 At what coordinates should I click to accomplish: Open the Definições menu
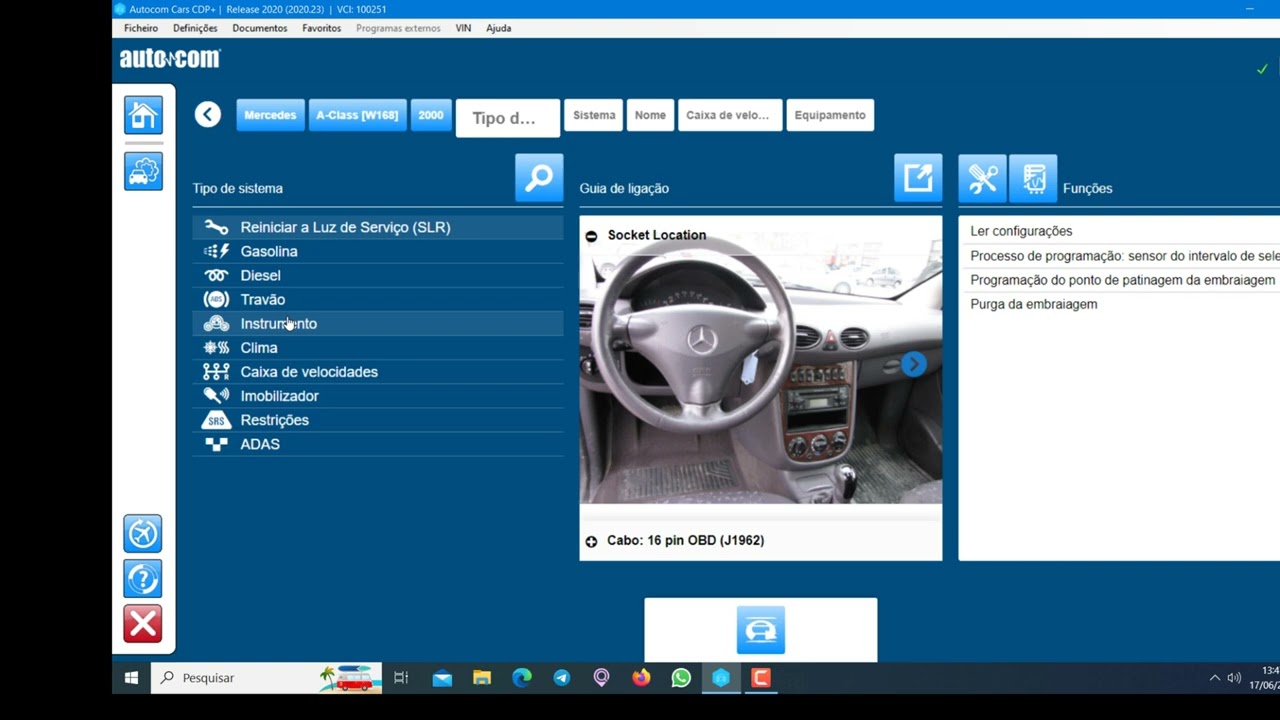[x=195, y=28]
